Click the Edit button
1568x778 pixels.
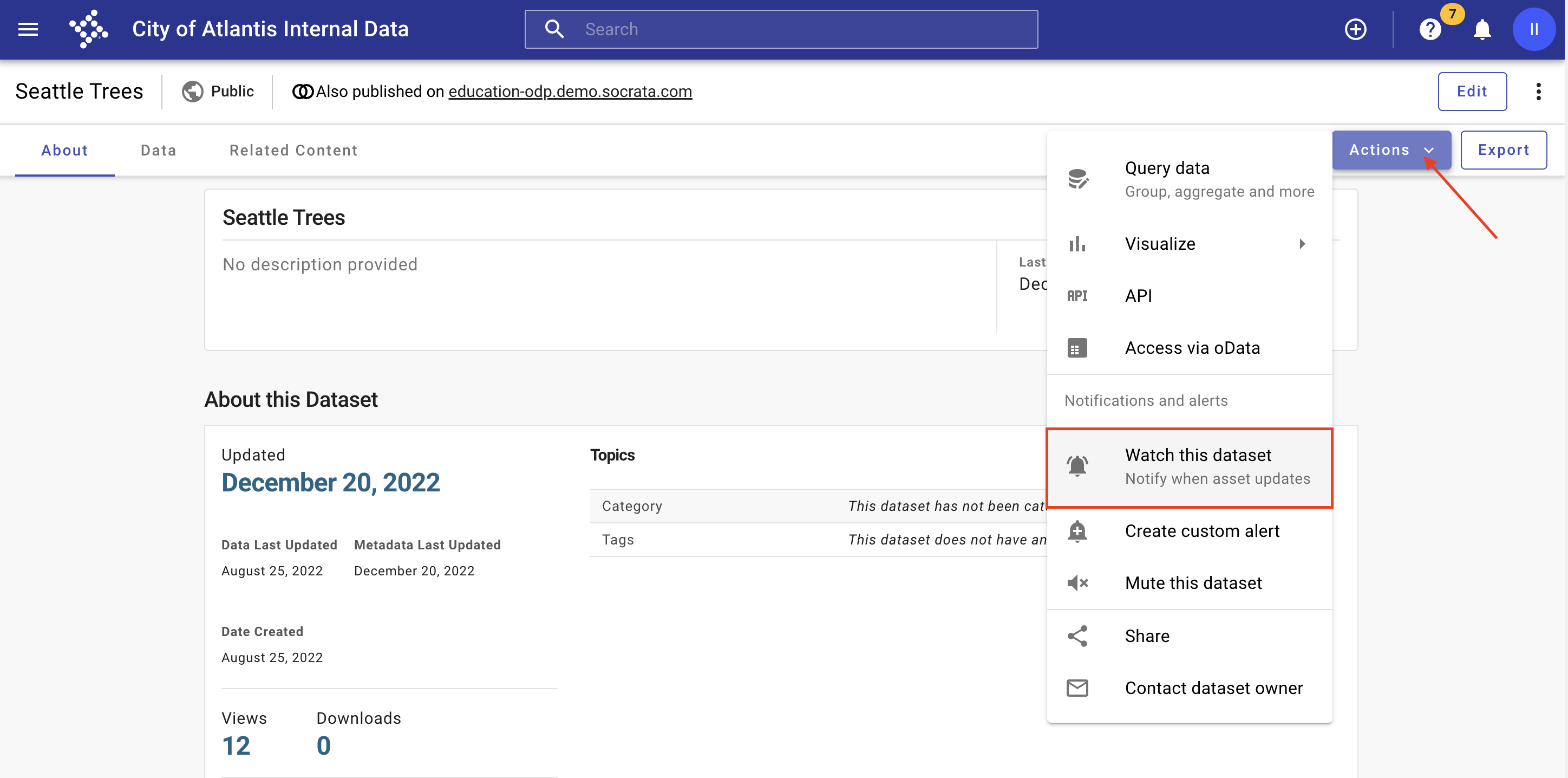click(1472, 92)
